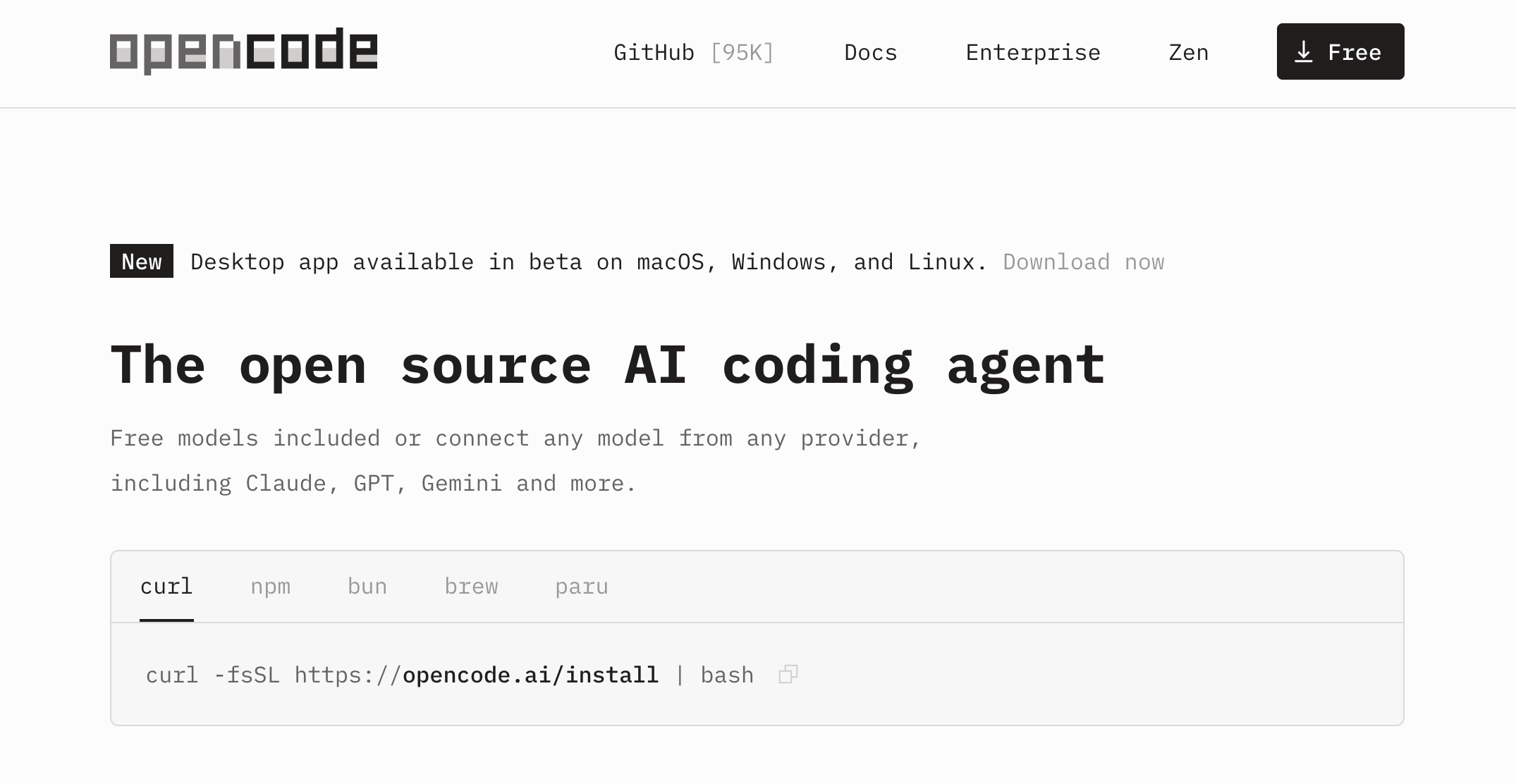Open the brew installation instructions
1516x784 pixels.
(x=471, y=586)
